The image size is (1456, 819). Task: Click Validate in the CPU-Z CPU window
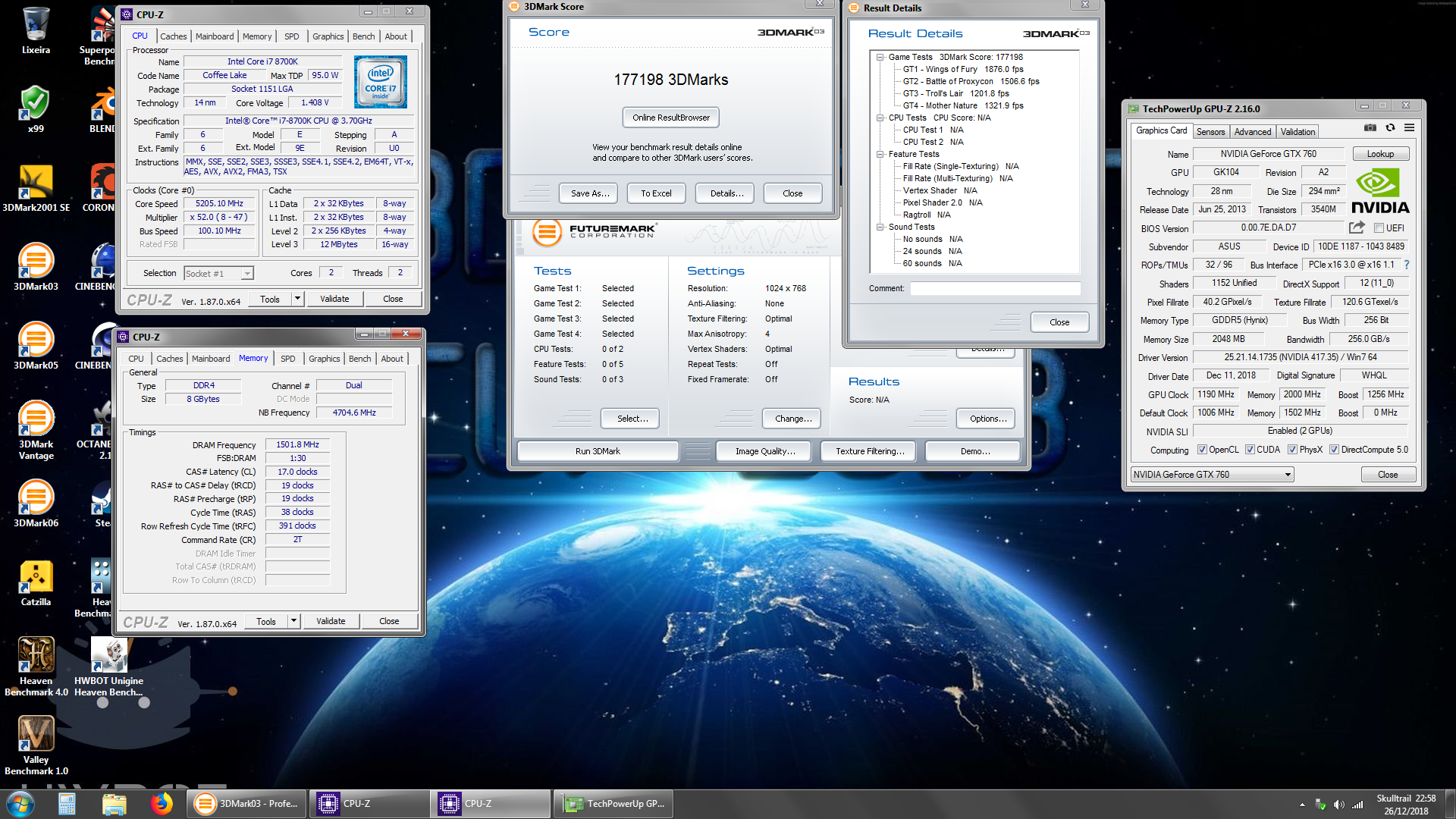(334, 299)
